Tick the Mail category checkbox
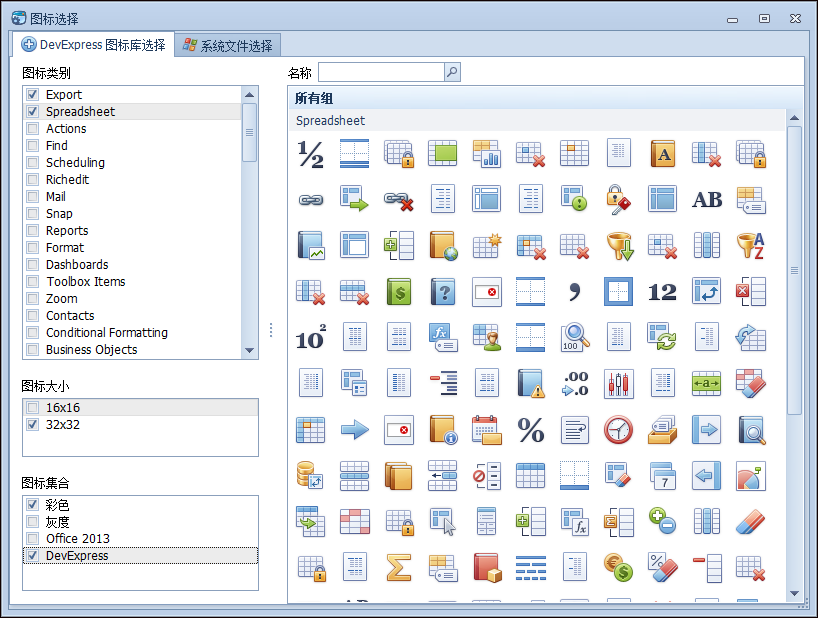The height and width of the screenshot is (618, 818). pos(32,197)
